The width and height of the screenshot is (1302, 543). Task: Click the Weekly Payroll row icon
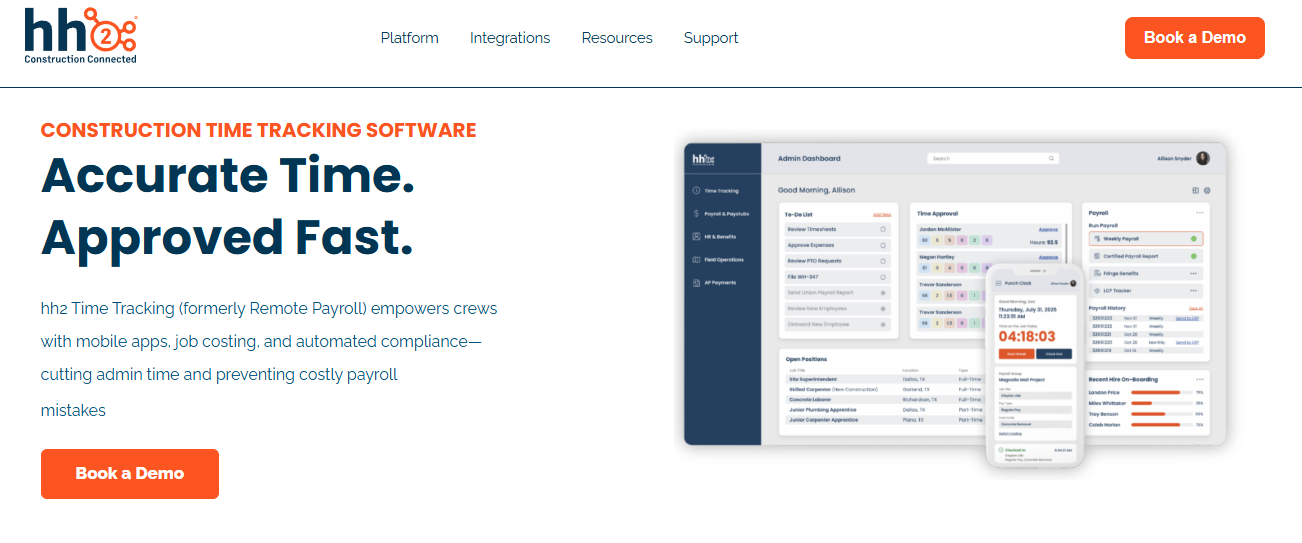[1096, 239]
